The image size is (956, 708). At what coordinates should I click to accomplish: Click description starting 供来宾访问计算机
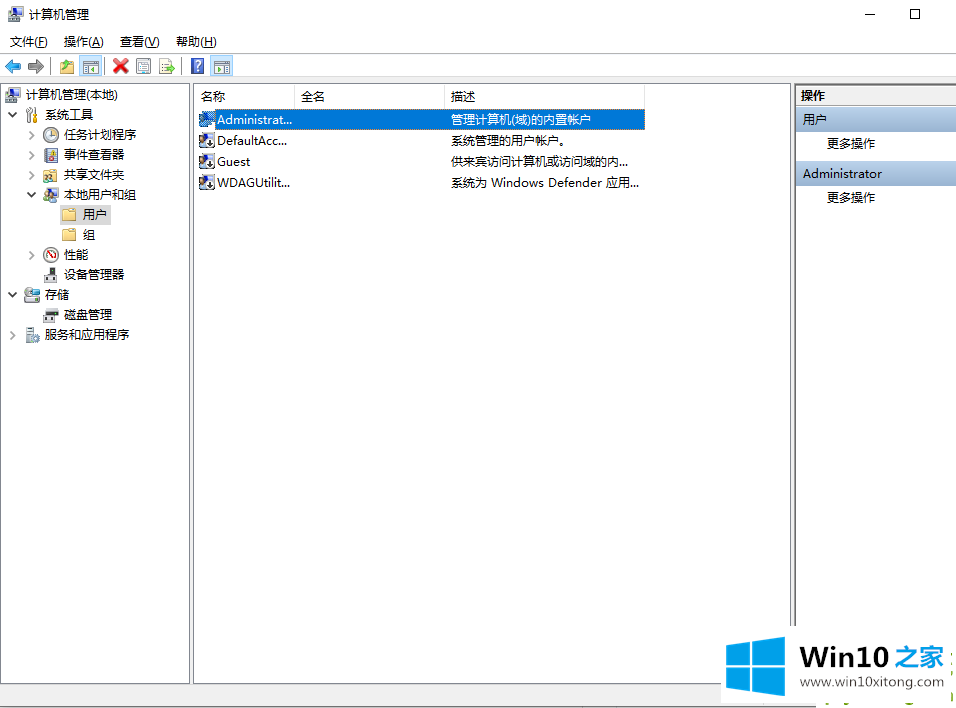[x=539, y=162]
